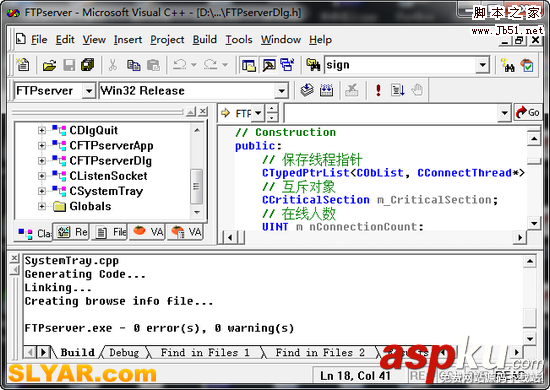Open the Build menu
Screen dimensions: 550x390
tap(204, 40)
